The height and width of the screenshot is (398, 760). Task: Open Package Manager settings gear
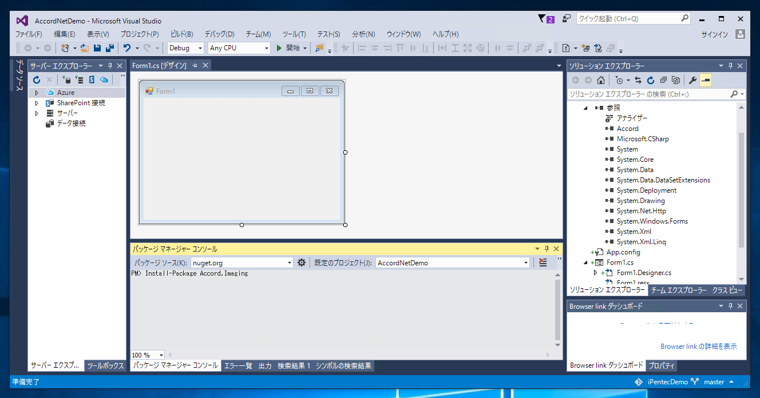[301, 262]
